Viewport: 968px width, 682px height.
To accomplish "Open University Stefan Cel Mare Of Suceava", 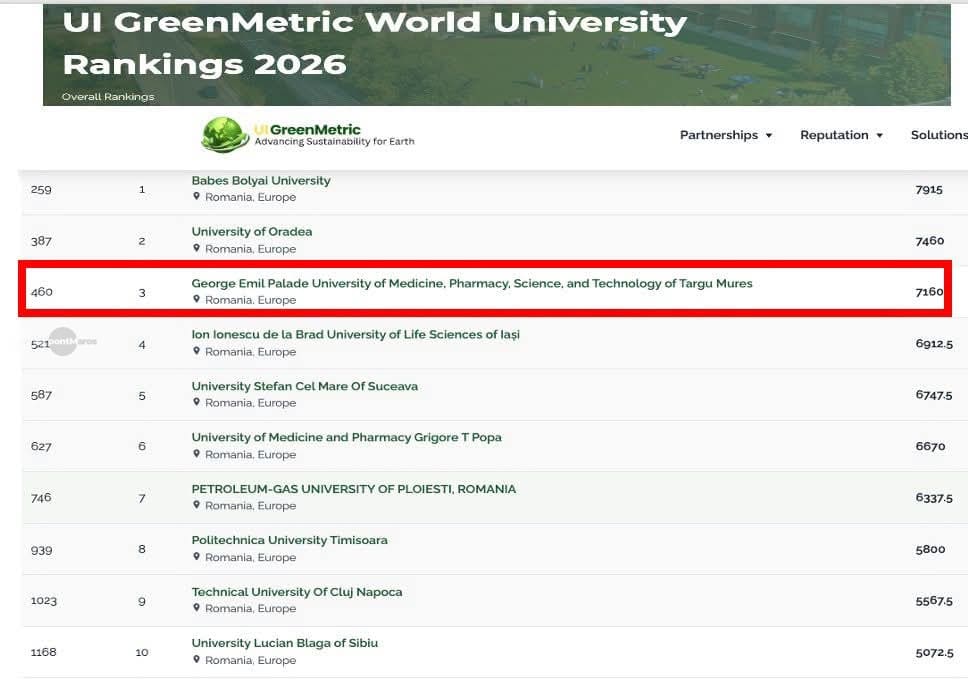I will [x=304, y=386].
